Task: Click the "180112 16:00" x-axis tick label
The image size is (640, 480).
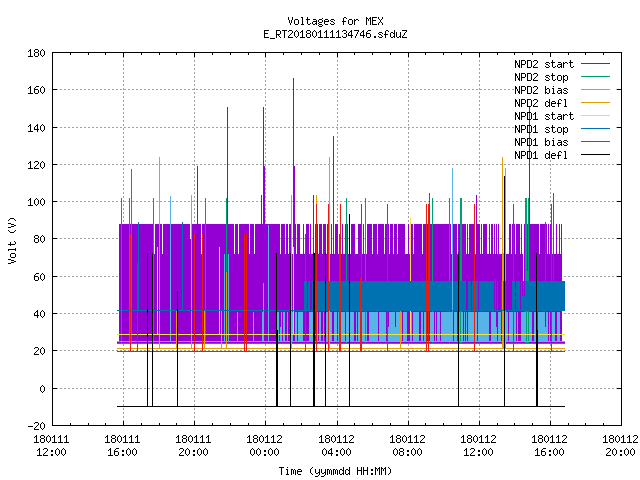Action: pyautogui.click(x=549, y=446)
